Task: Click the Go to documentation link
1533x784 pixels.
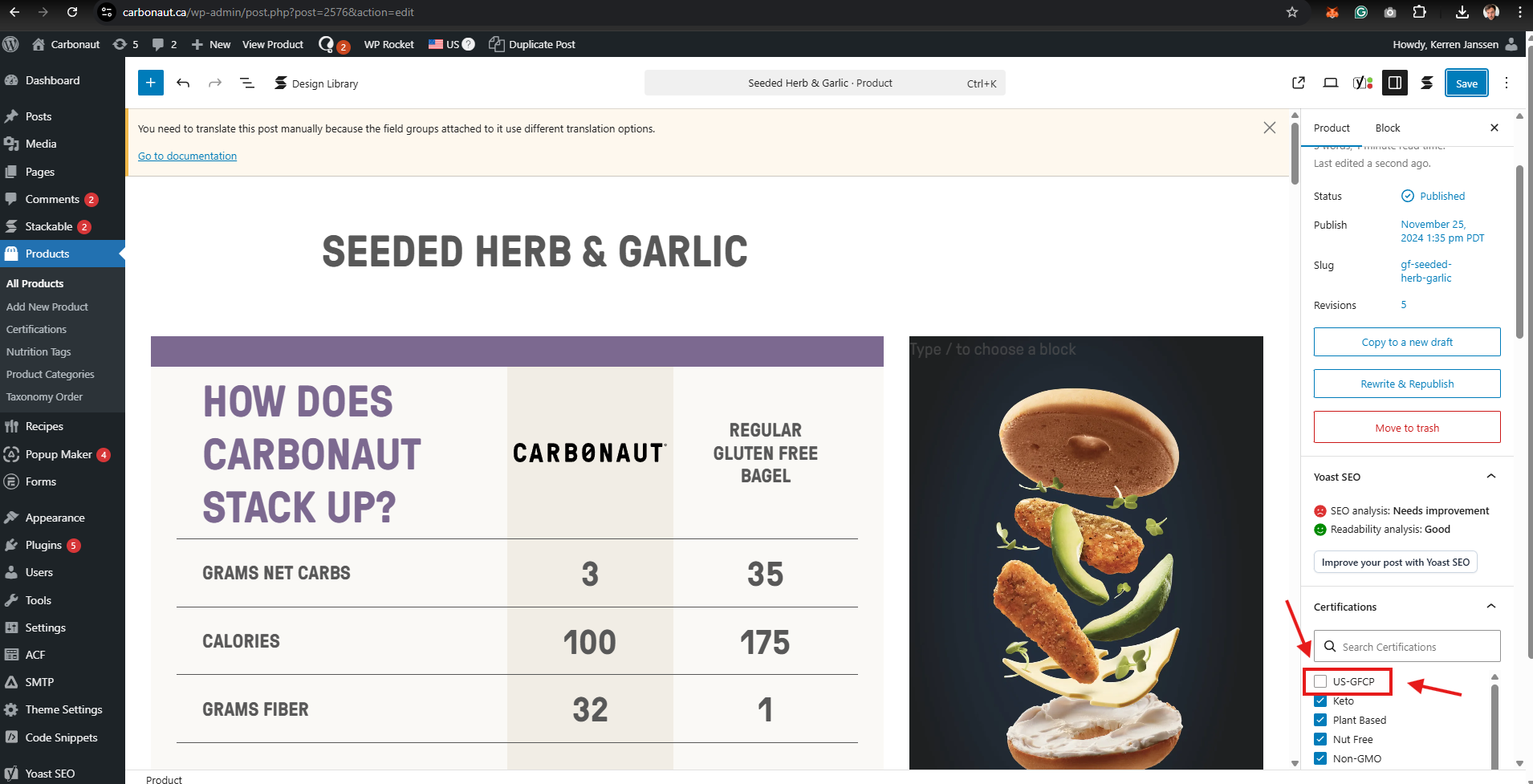Action: 187,156
